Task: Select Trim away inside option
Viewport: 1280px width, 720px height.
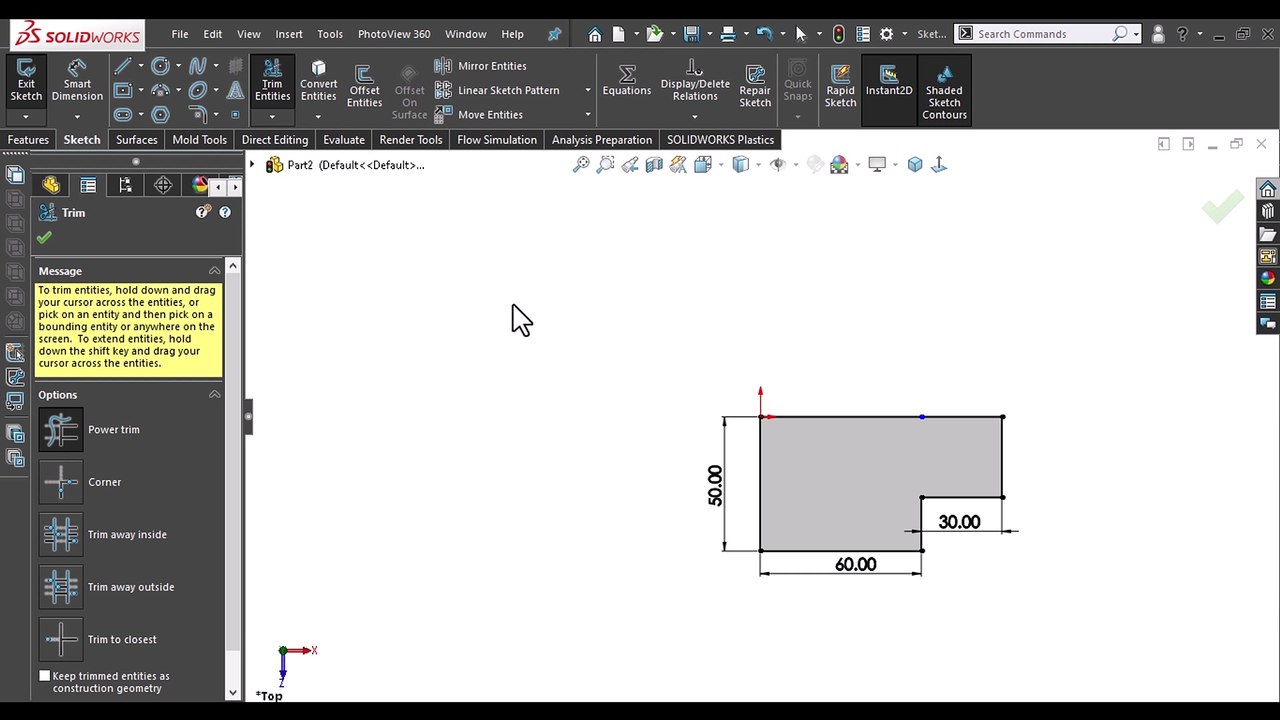Action: 61,535
